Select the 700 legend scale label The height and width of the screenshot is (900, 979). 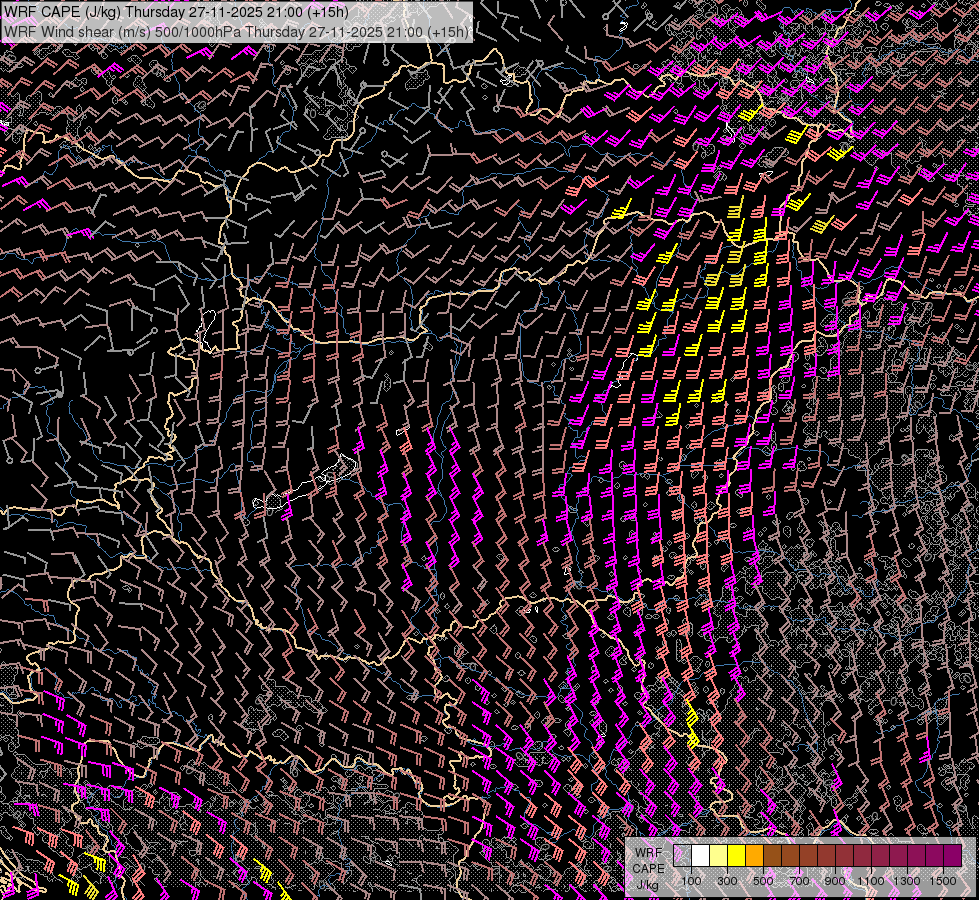(x=799, y=881)
